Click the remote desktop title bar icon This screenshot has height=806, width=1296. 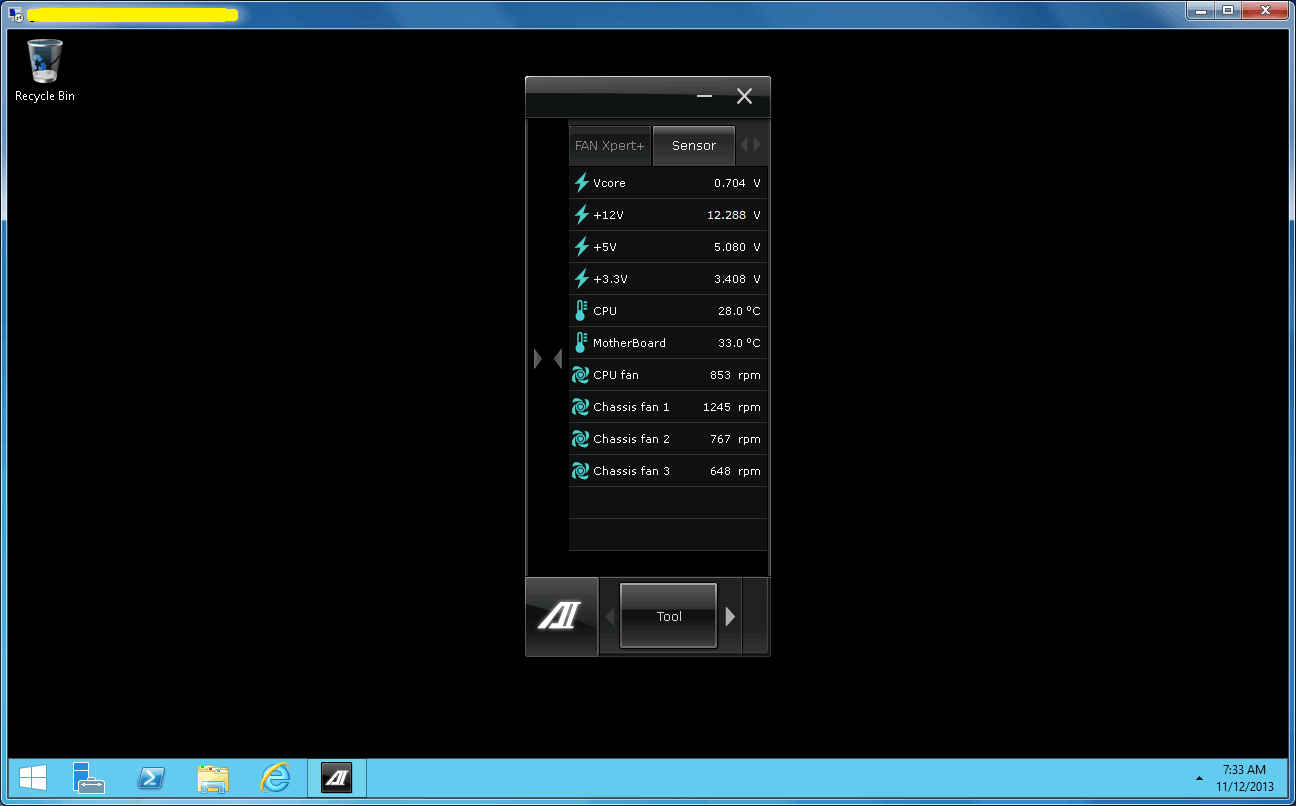pyautogui.click(x=16, y=14)
